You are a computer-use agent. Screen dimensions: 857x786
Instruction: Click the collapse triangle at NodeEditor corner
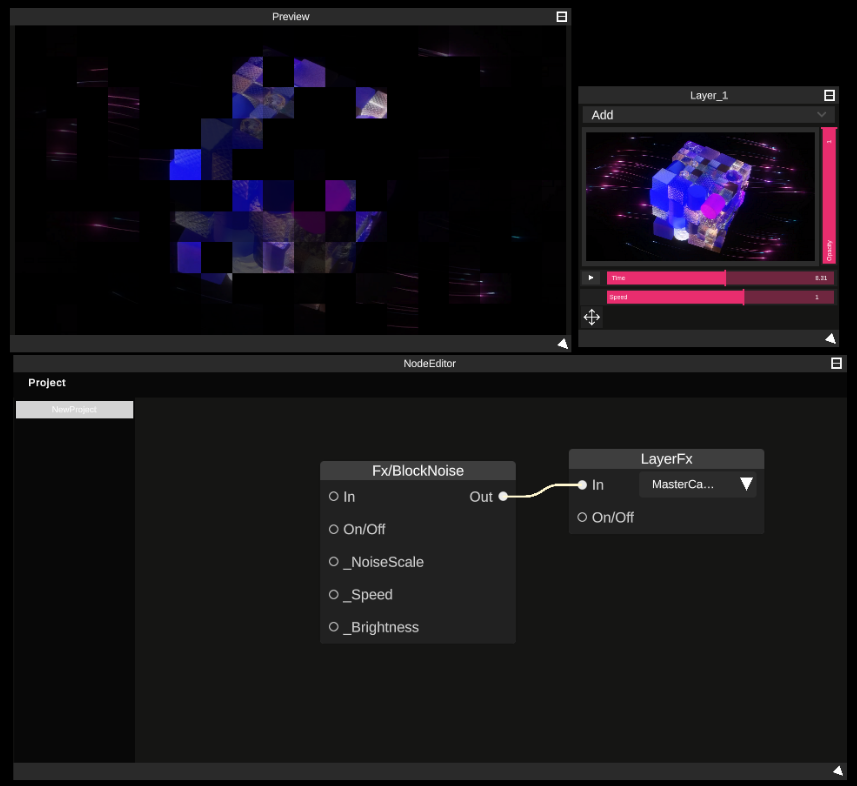tap(838, 770)
